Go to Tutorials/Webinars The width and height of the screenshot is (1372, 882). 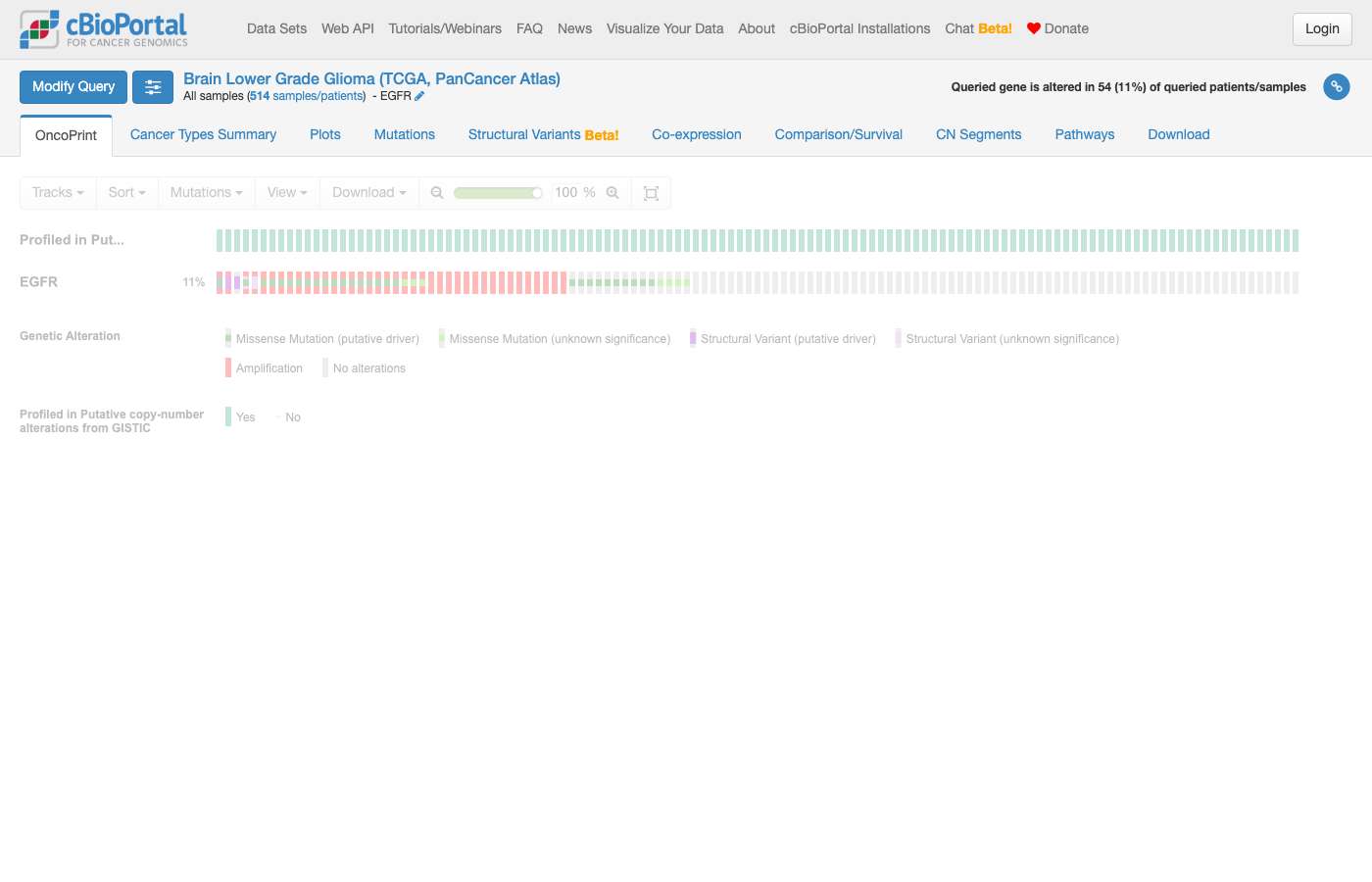click(445, 29)
